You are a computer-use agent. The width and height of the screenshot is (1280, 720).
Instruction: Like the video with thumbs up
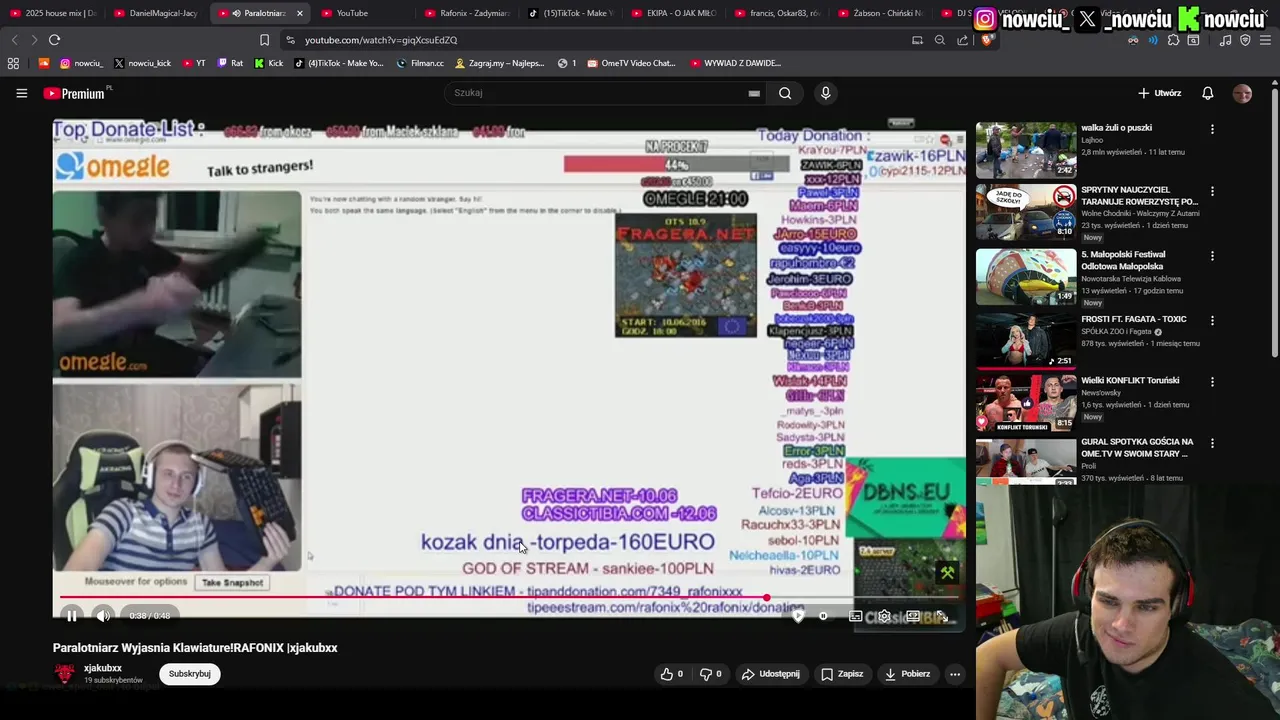coord(672,674)
